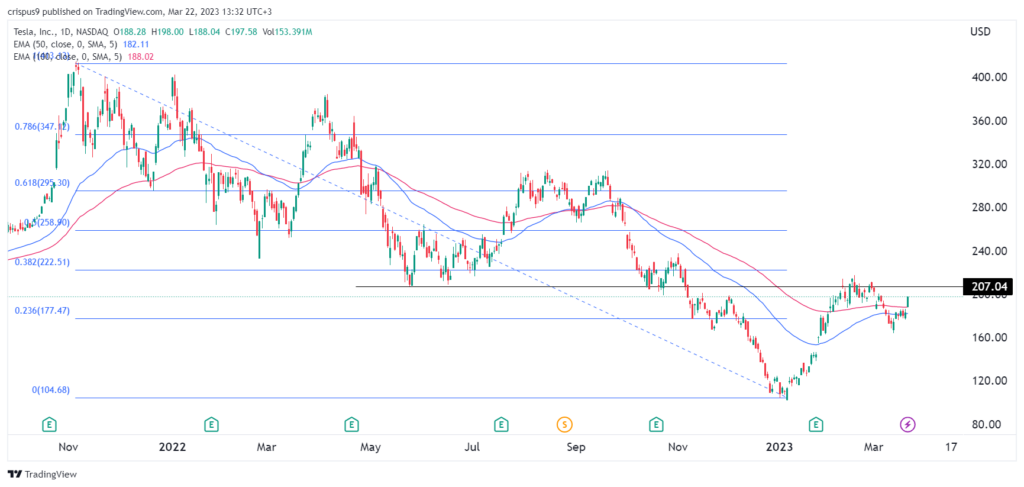Image resolution: width=1024 pixels, height=487 pixels.
Task: Select the 0.5(258.90) Fibonacci label
Action: [46, 223]
